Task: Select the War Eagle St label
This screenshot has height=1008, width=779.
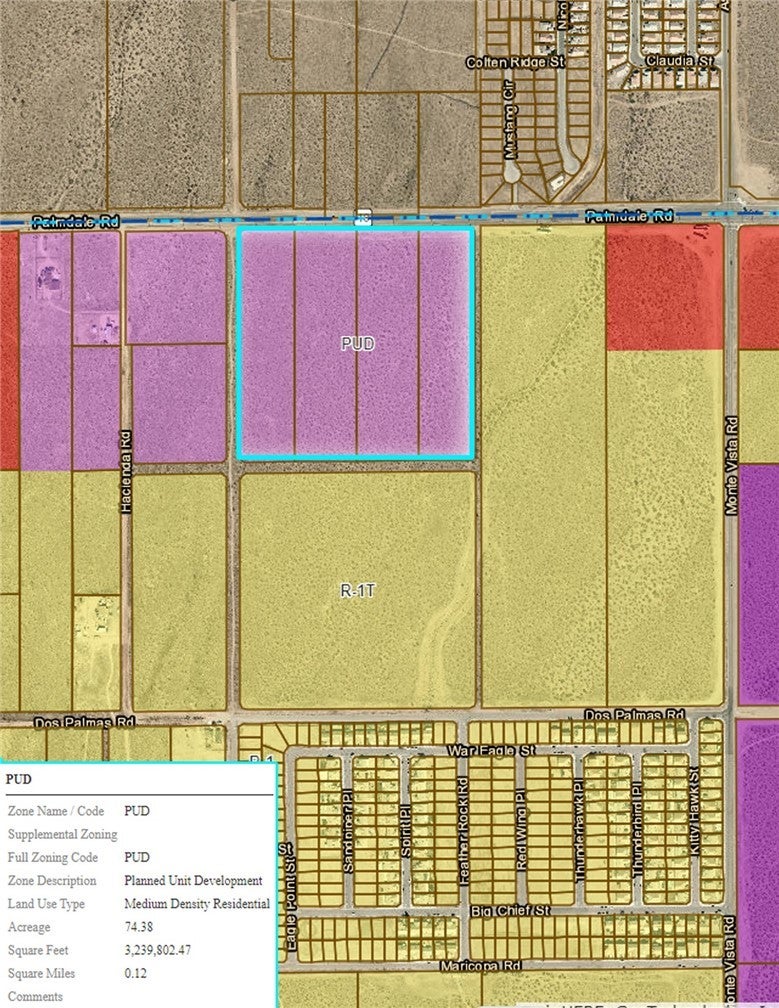Action: tap(491, 749)
